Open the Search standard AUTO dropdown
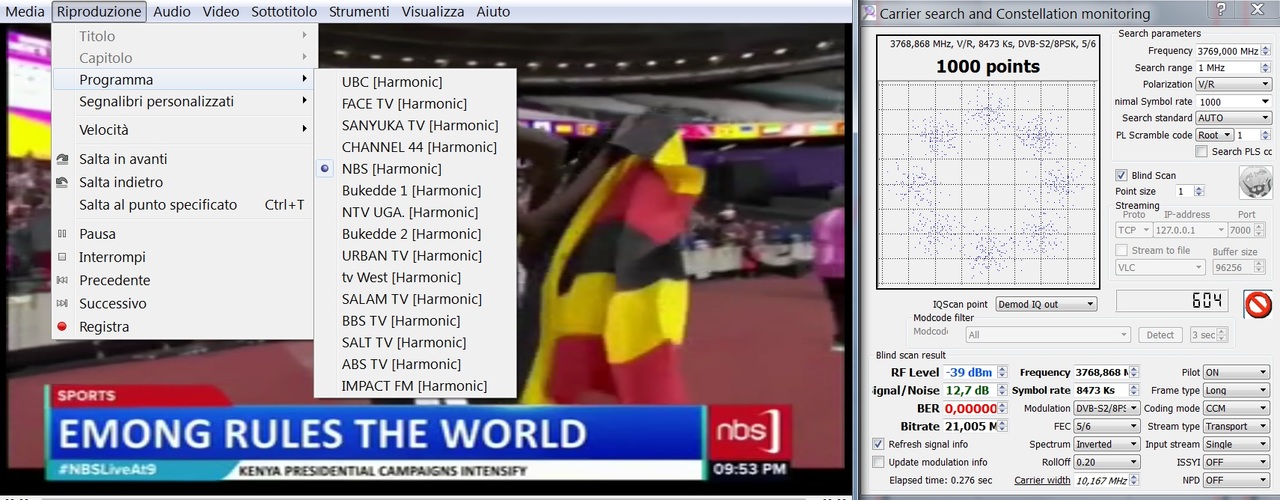The height and width of the screenshot is (500, 1280). 1233,118
